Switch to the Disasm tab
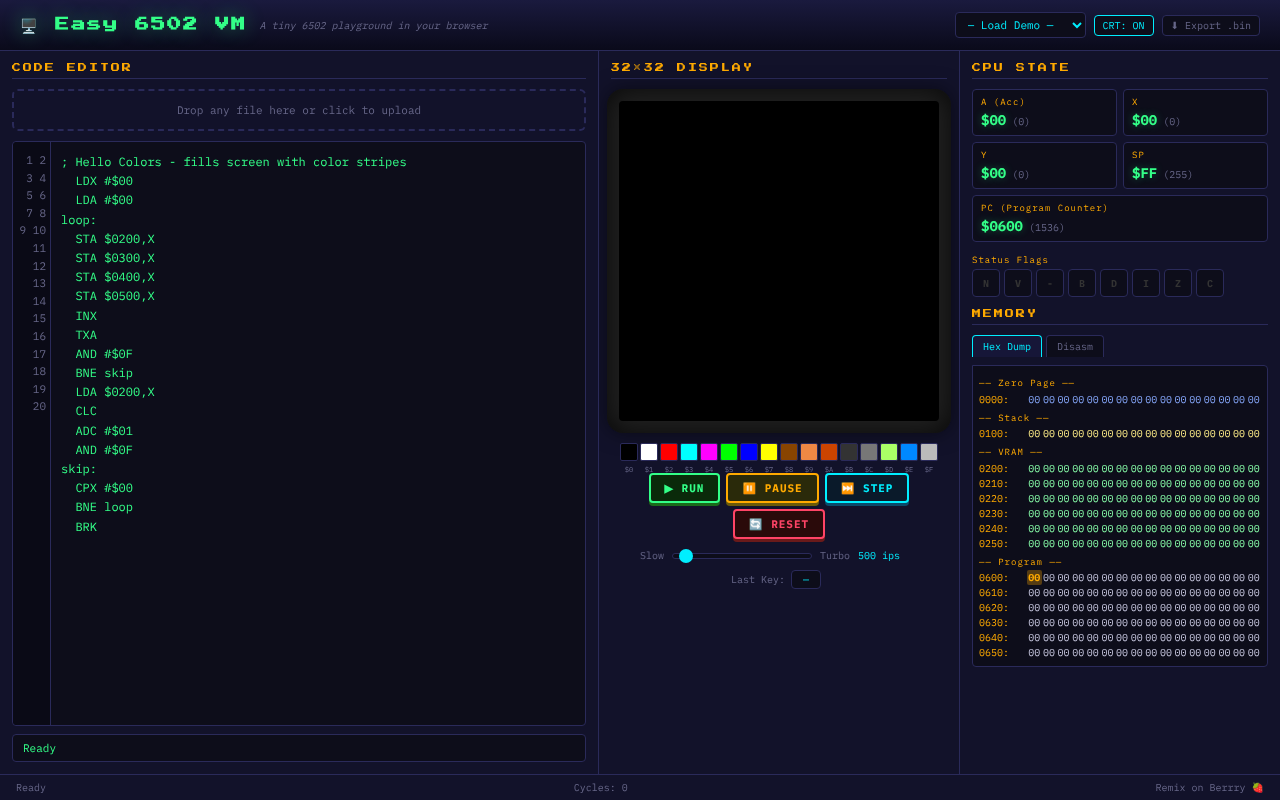Screen dimensions: 1280x800 1074,346
